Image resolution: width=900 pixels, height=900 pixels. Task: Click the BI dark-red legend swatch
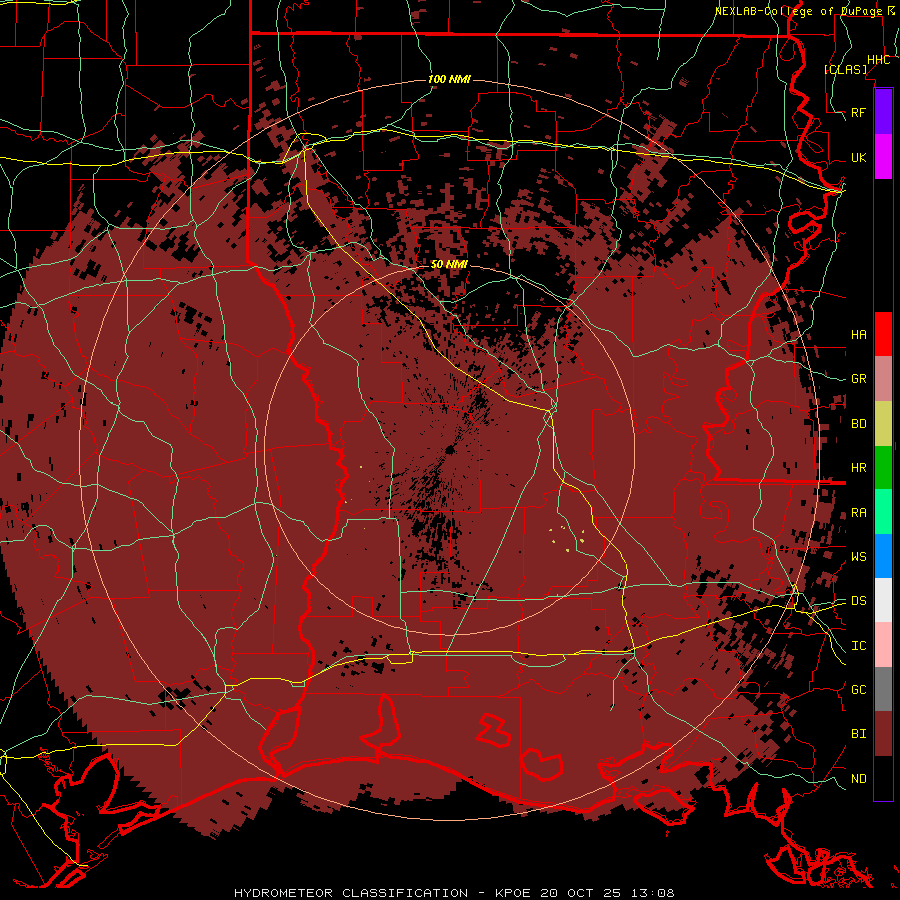click(x=883, y=734)
